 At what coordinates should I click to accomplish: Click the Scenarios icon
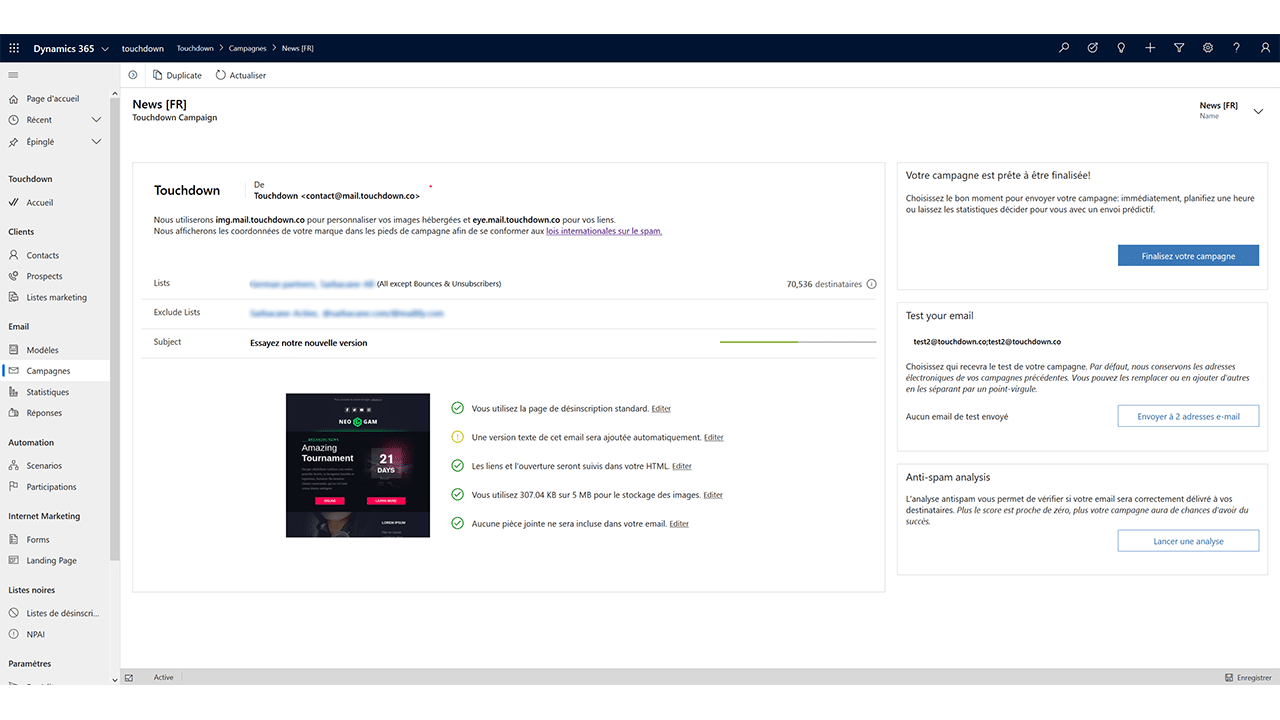pos(14,466)
